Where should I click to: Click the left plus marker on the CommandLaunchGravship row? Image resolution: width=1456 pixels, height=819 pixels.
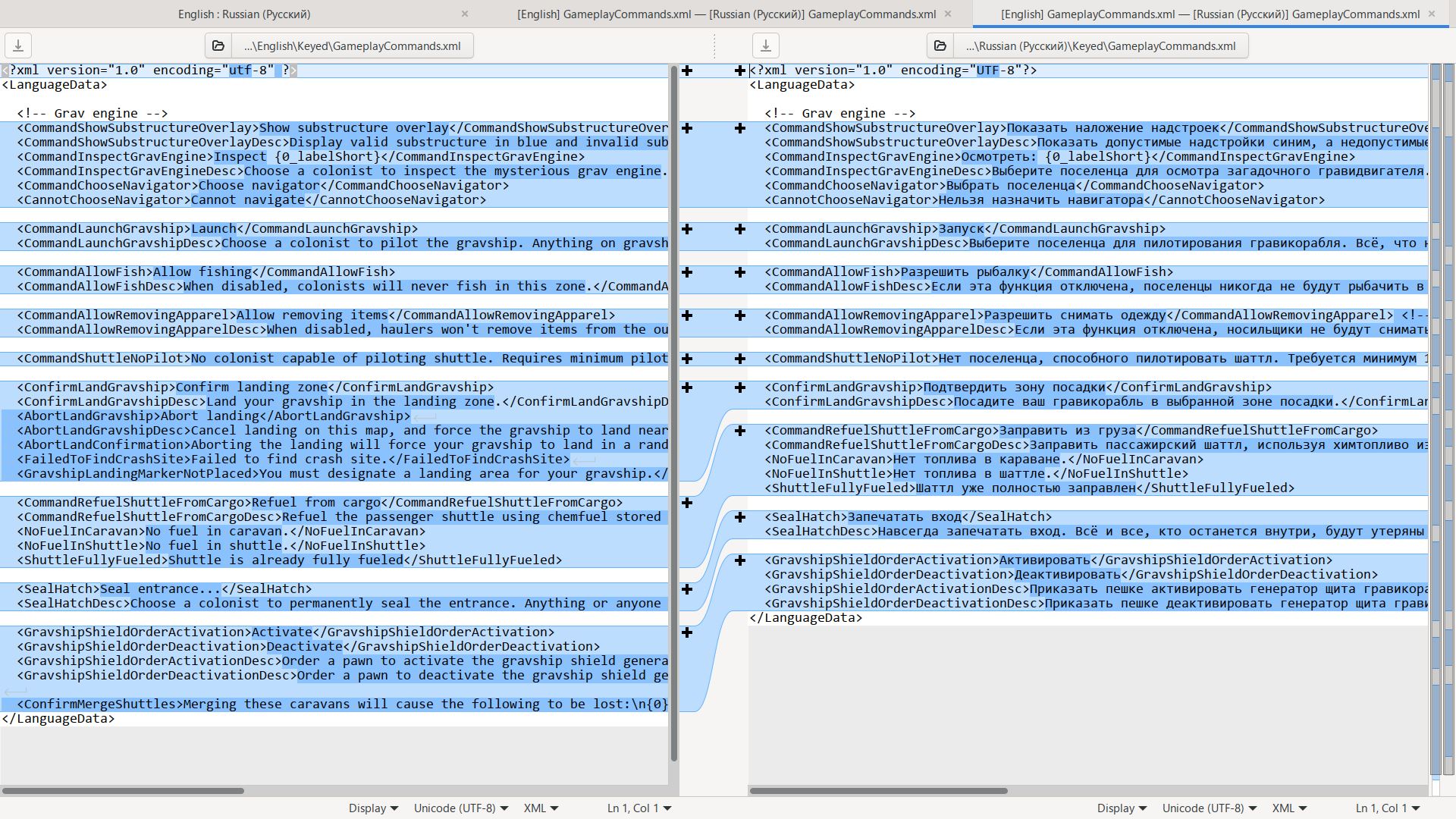pyautogui.click(x=687, y=229)
